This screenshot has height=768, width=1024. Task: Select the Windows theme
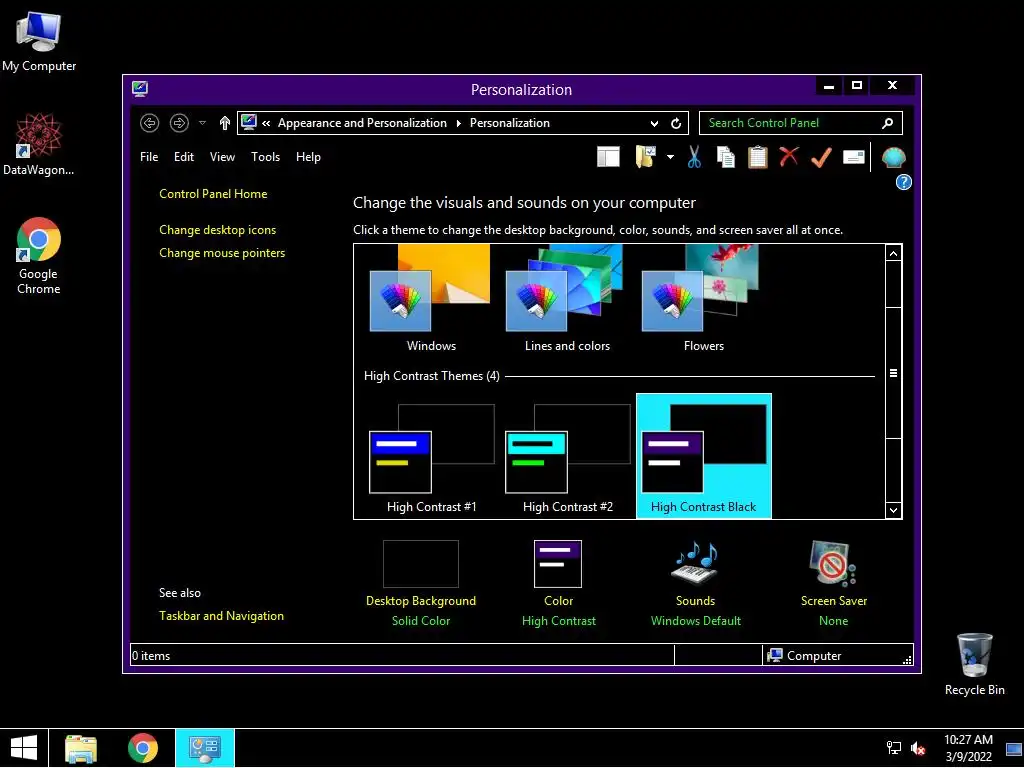tap(430, 300)
